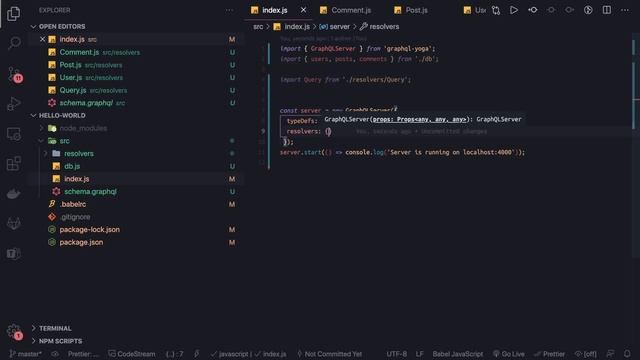Collapse the src folder

64,141
